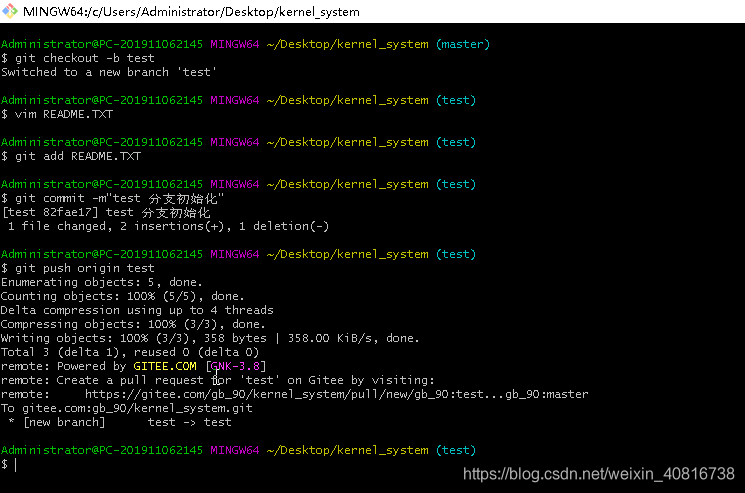Click 'Delta compression using up to 4 threads'
The height and width of the screenshot is (493, 745).
point(137,310)
